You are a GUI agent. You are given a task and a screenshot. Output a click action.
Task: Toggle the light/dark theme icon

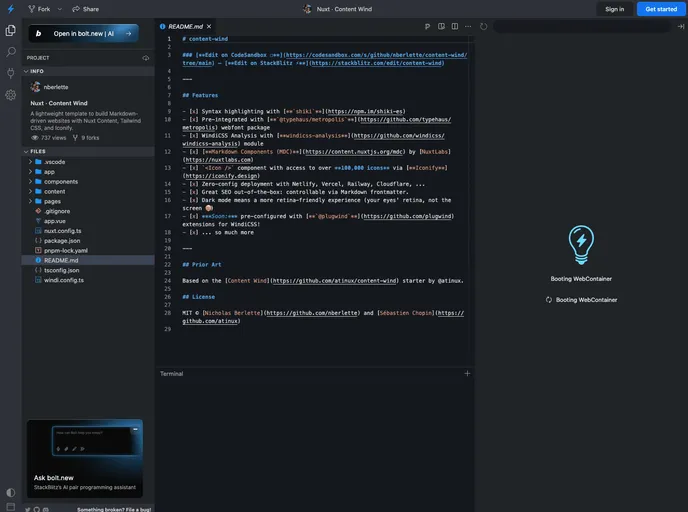pos(11,492)
